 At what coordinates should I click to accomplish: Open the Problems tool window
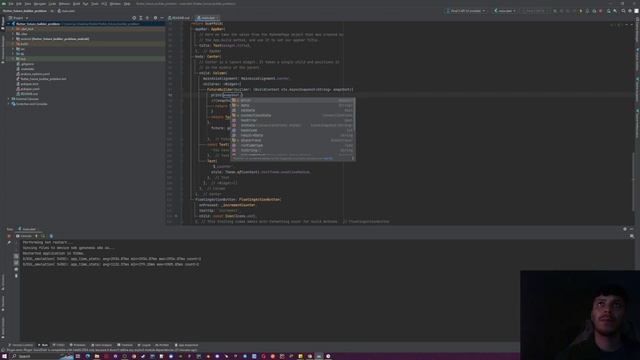click(78, 345)
